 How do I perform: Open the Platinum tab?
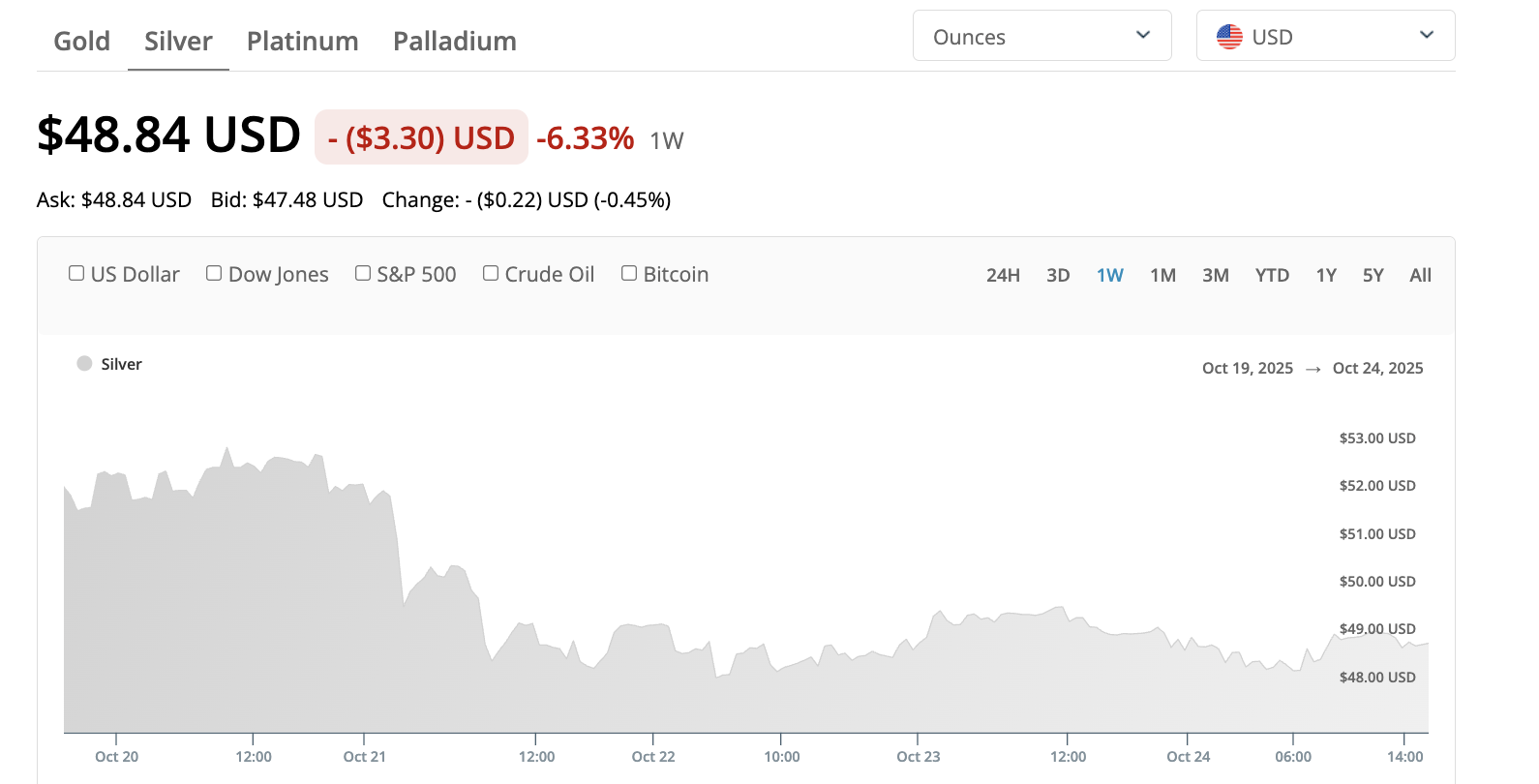pos(302,42)
